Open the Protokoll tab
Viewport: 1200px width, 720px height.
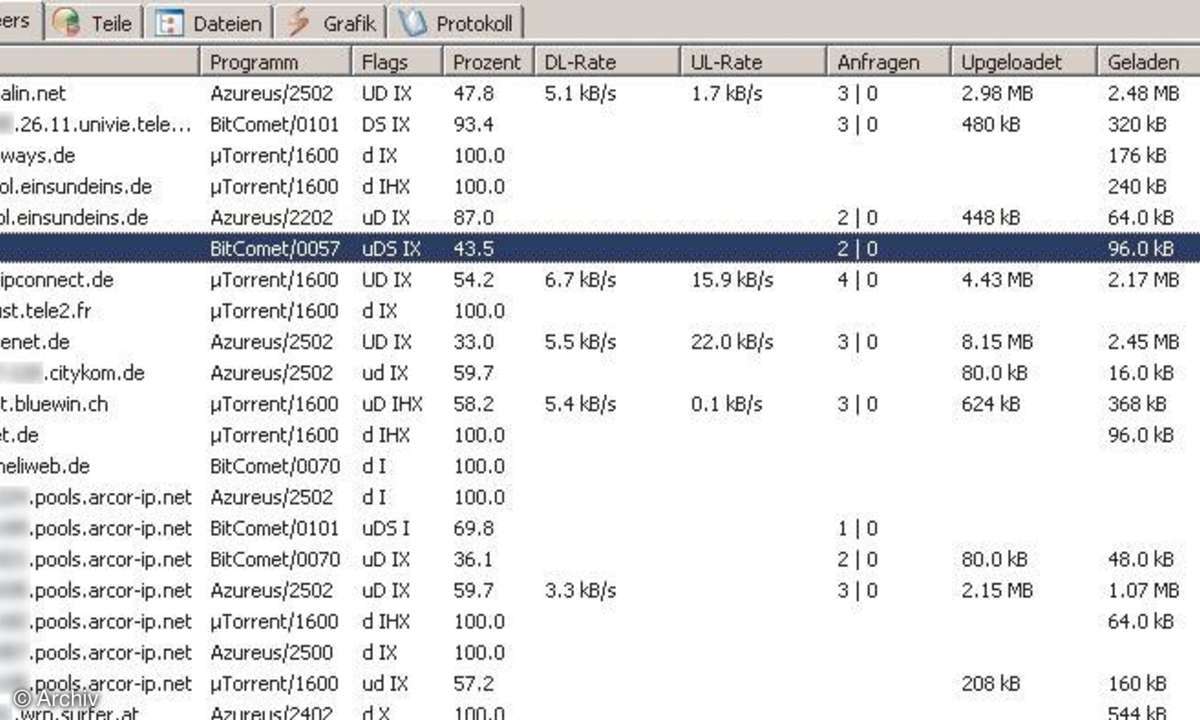click(x=456, y=22)
